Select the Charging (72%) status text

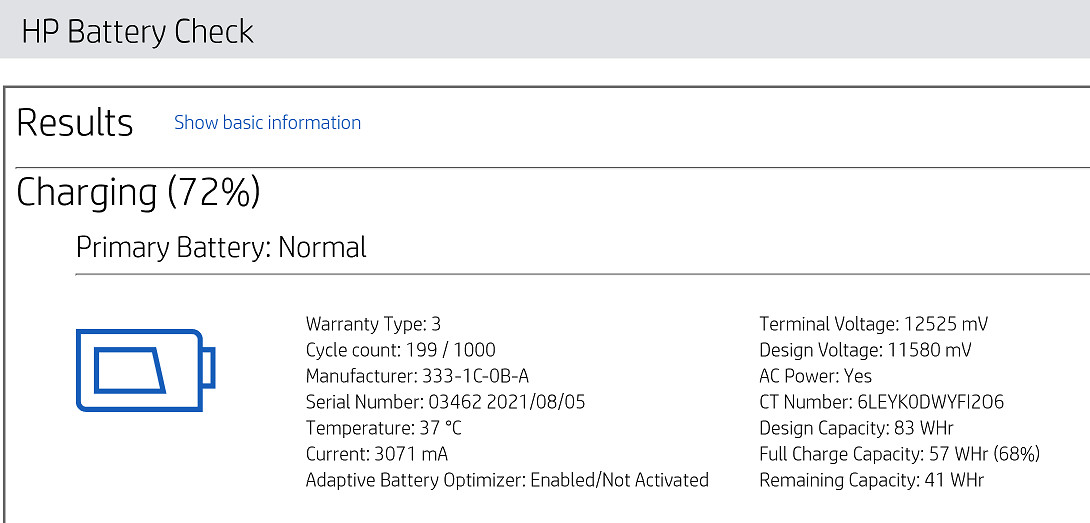(138, 193)
